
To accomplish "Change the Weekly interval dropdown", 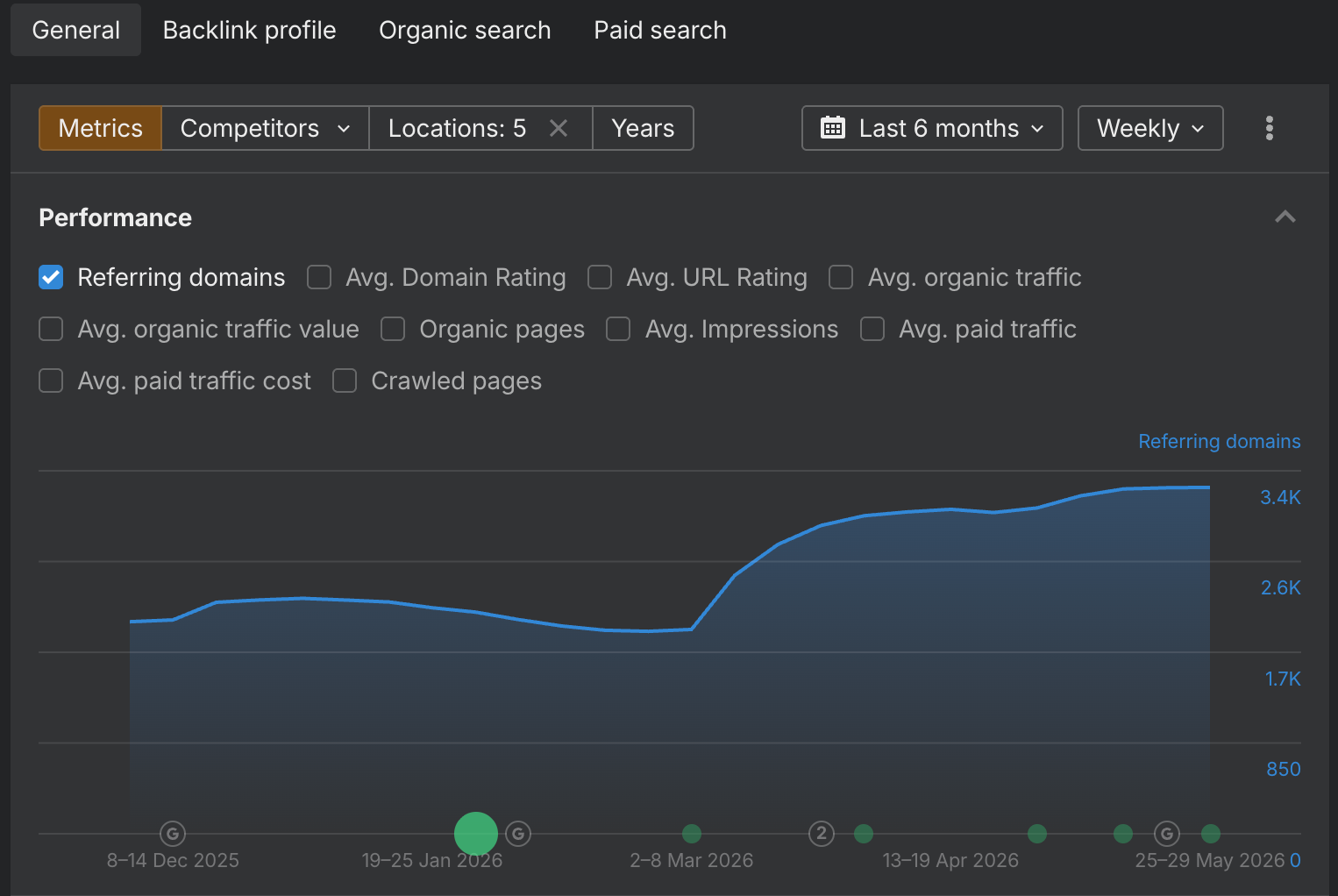I will point(1150,128).
